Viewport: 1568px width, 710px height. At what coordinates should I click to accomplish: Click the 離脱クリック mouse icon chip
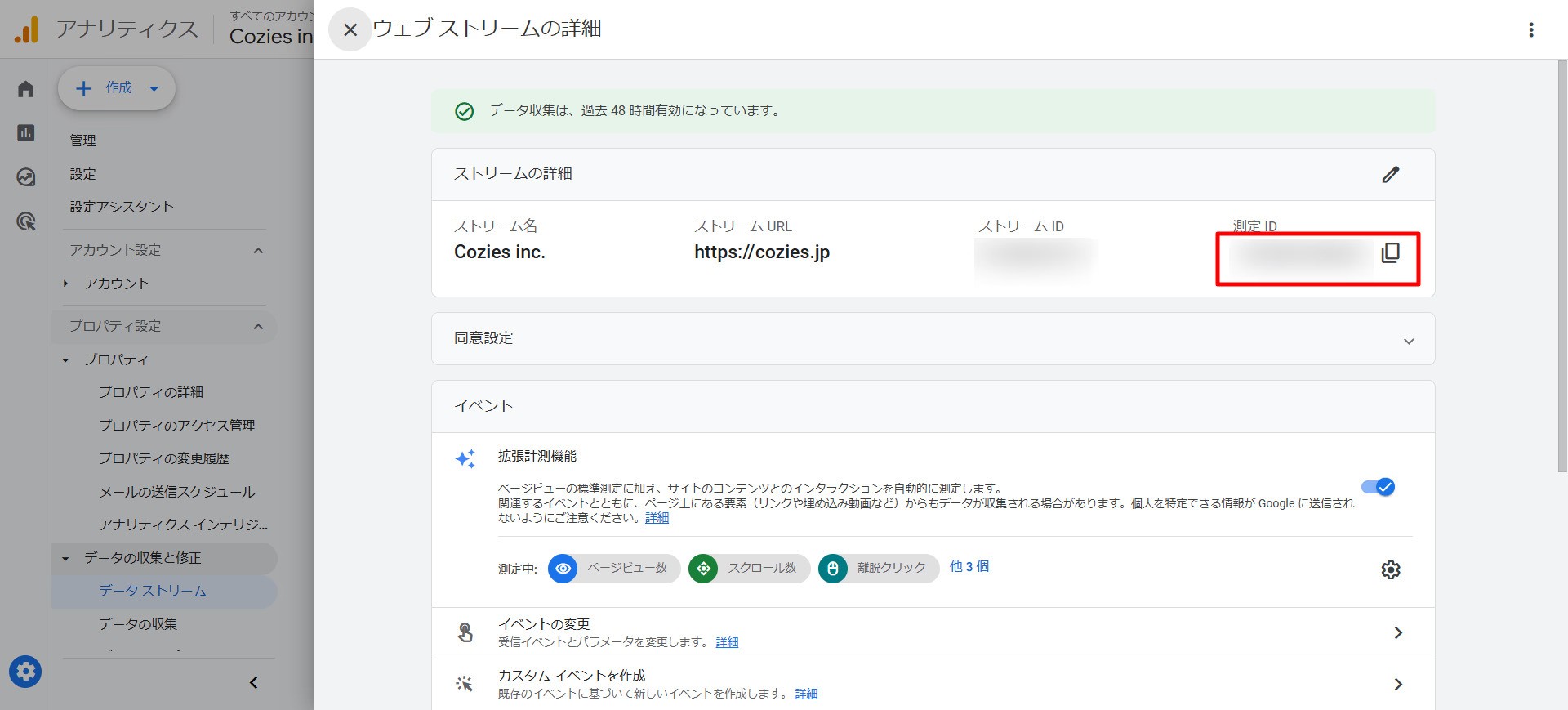coord(879,568)
